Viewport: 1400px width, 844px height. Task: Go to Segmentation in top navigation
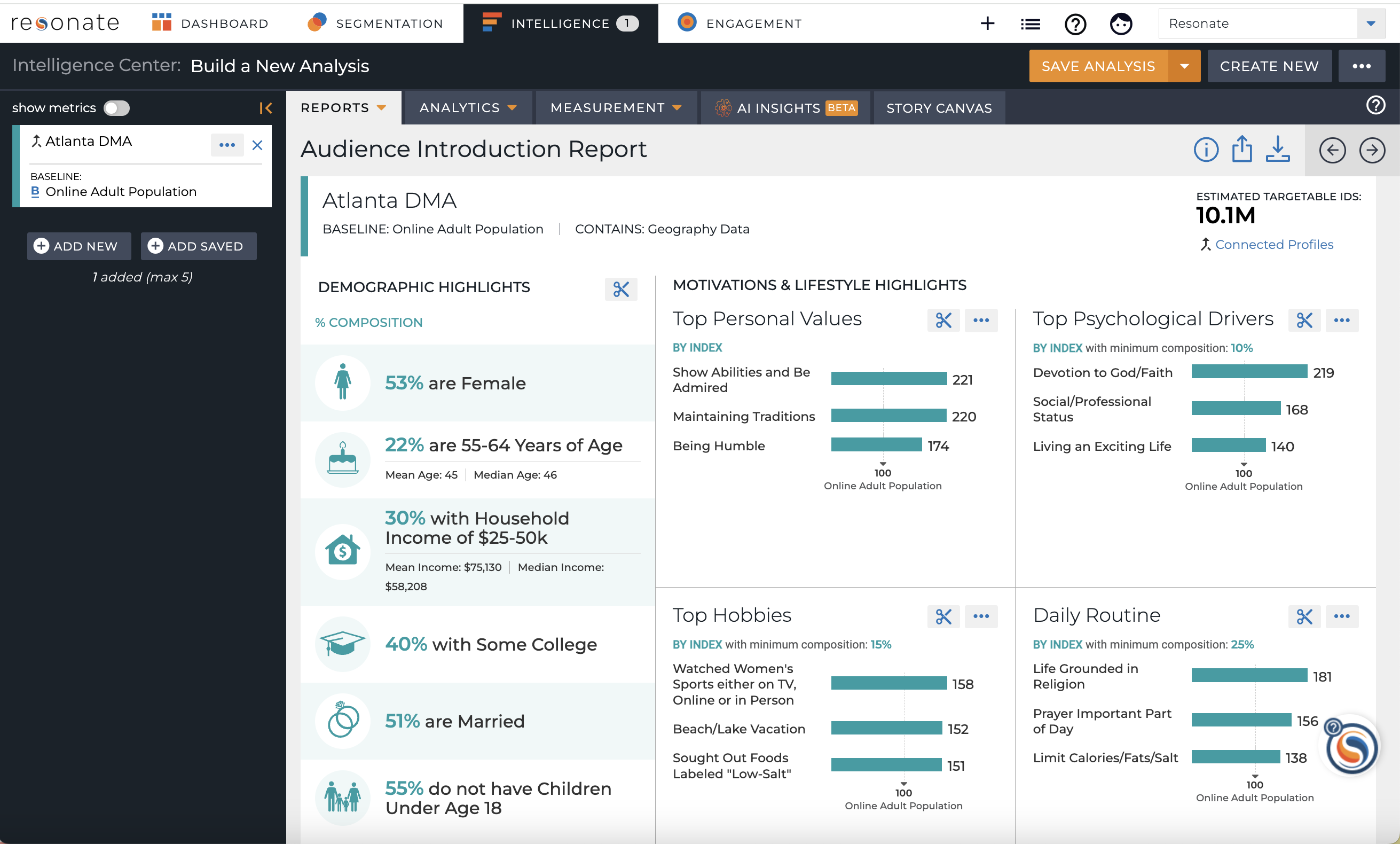pyautogui.click(x=375, y=24)
